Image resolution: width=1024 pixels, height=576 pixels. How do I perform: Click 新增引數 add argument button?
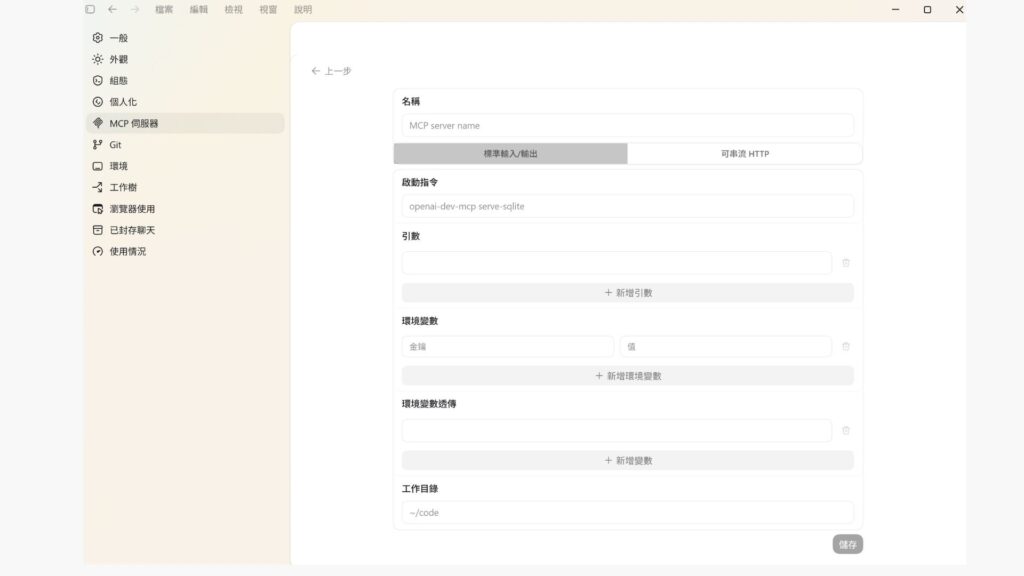point(627,293)
